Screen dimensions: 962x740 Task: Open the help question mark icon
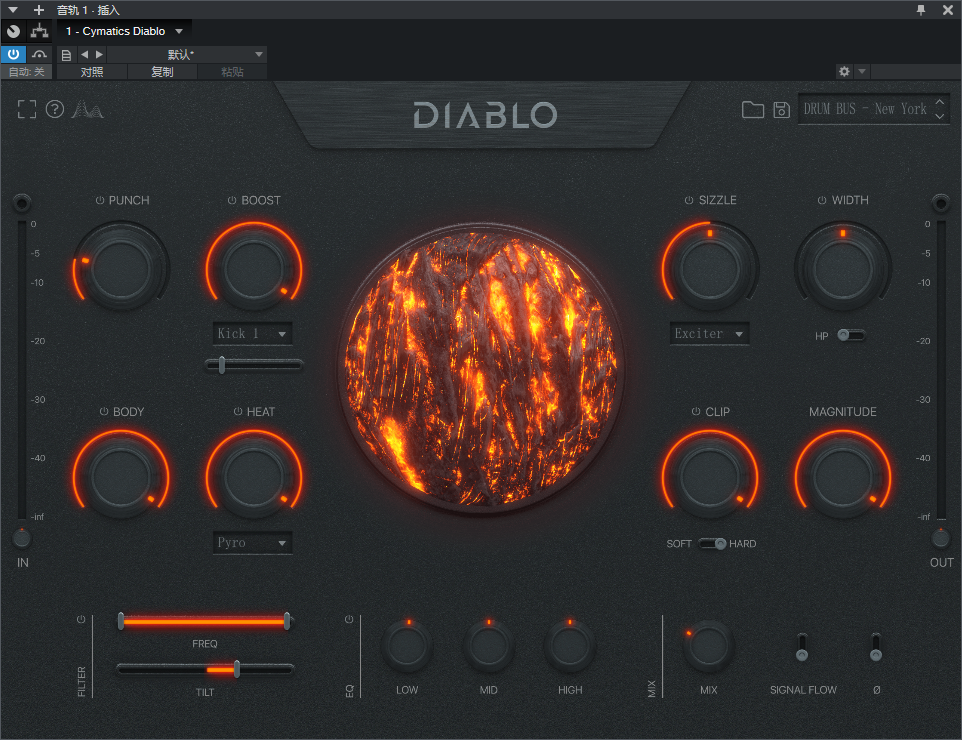[x=55, y=109]
